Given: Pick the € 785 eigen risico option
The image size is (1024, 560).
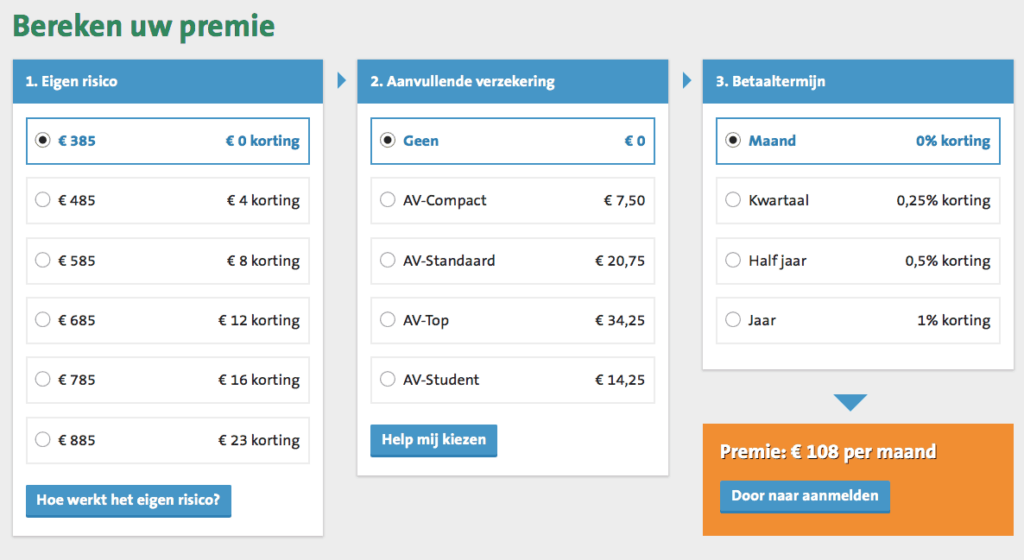Looking at the screenshot, I should click(43, 380).
